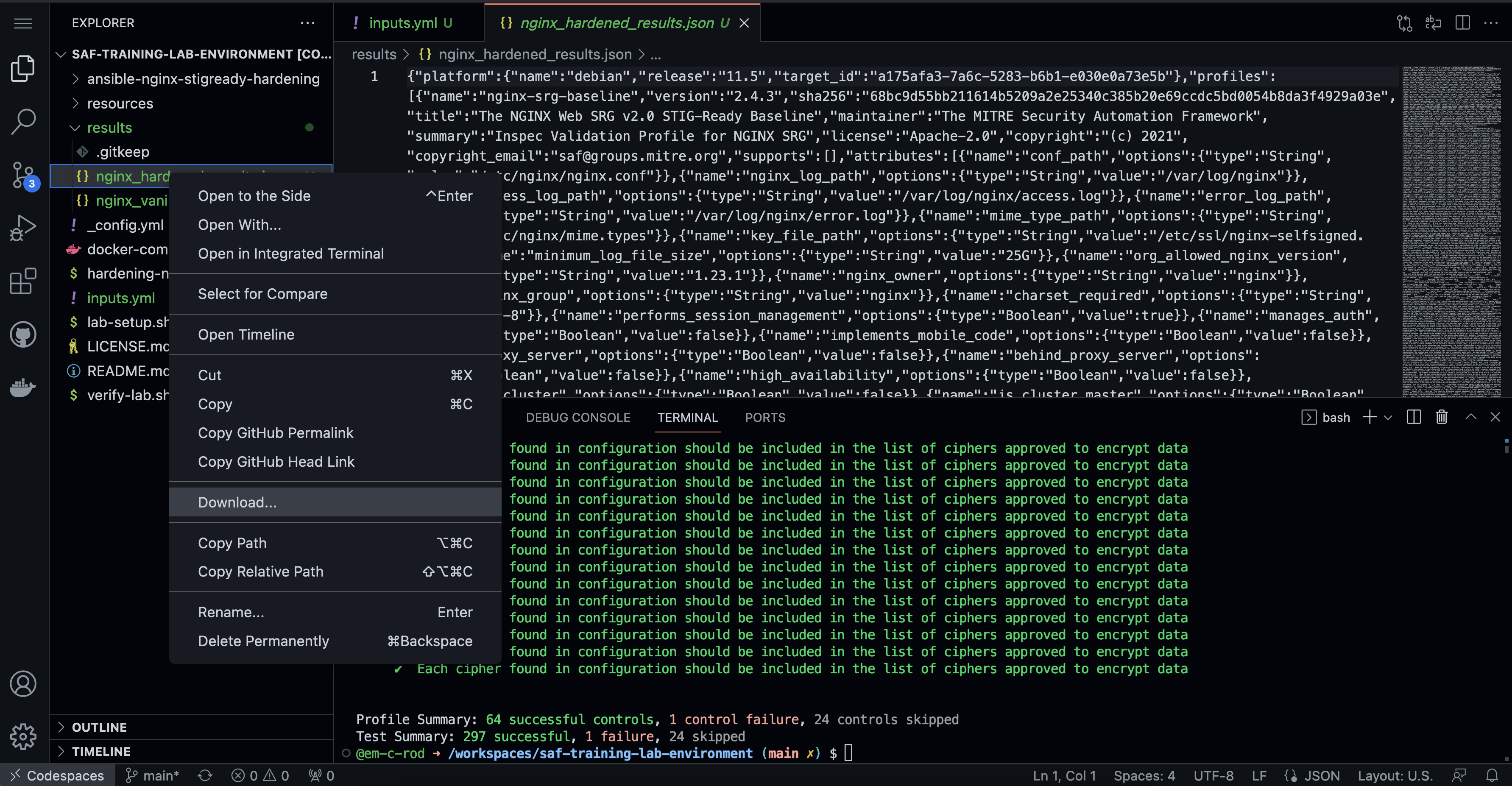
Task: Click the Explorer icon in activity bar
Action: (24, 68)
